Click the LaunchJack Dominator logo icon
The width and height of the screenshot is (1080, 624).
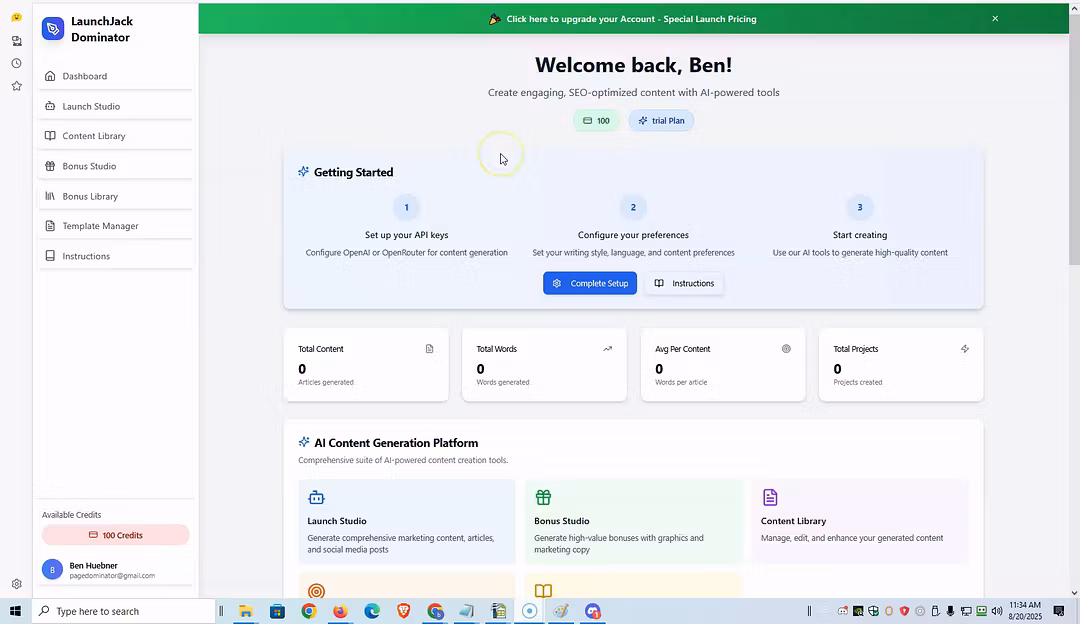point(53,29)
